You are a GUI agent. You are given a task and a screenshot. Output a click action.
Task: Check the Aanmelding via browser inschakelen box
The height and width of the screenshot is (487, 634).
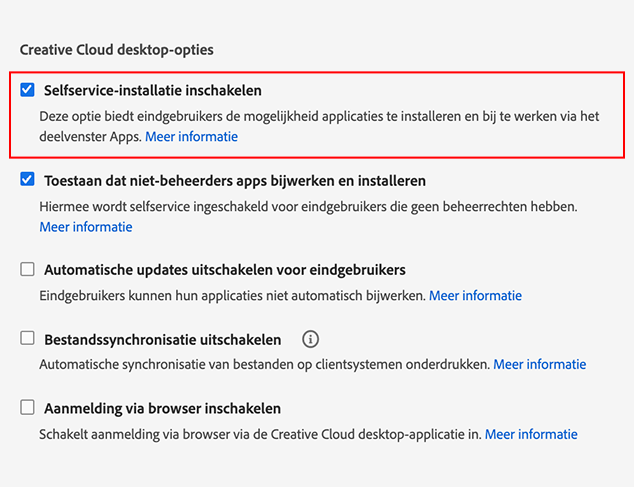(x=27, y=409)
